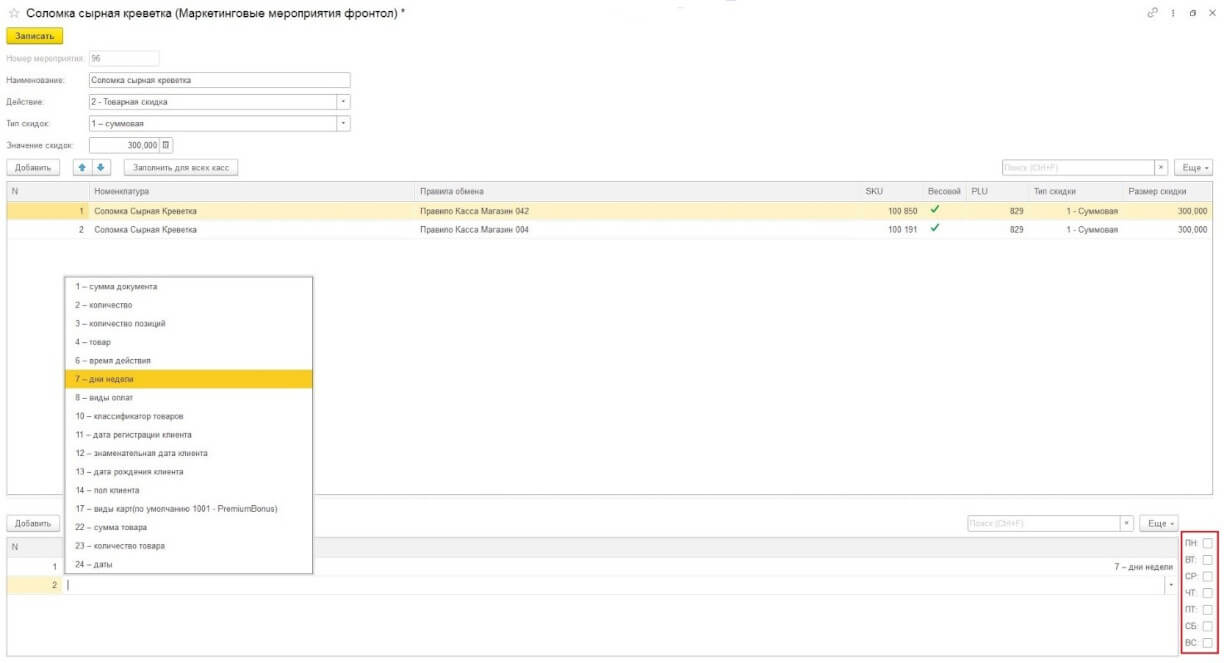Enable the ПН (Monday) checkbox
The image size is (1224, 663).
click(x=1207, y=543)
